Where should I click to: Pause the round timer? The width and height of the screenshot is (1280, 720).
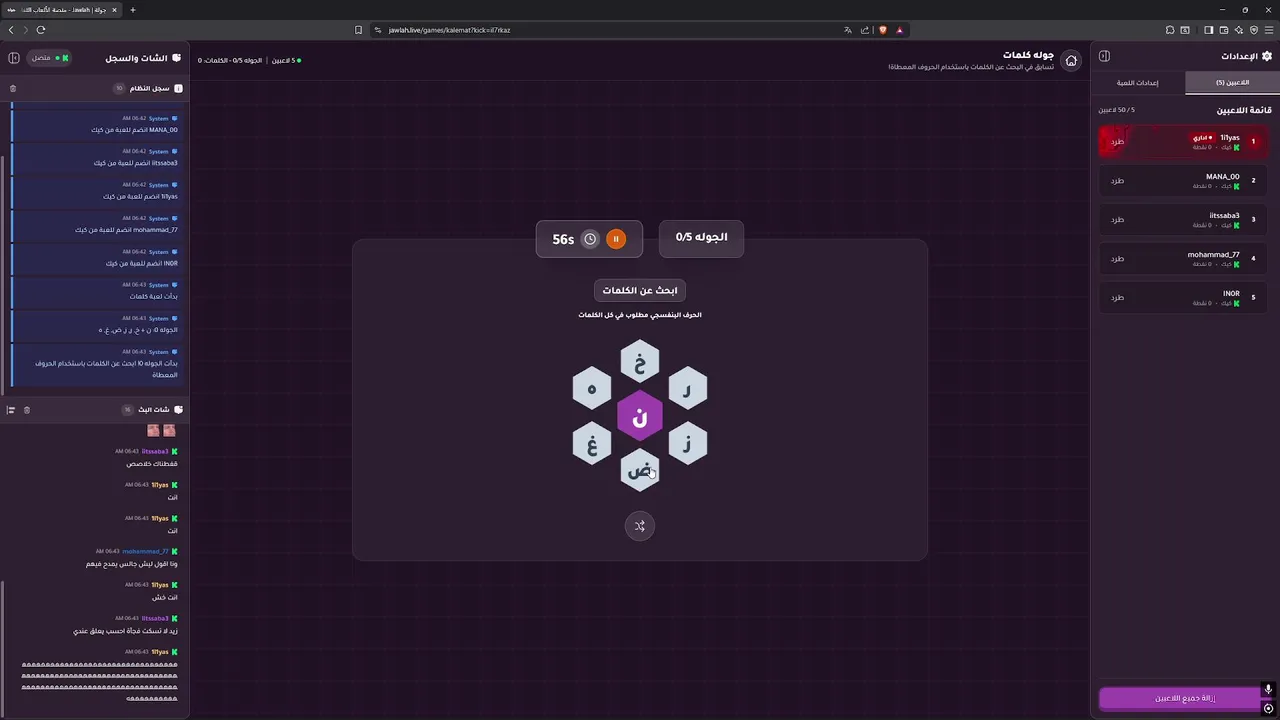(616, 239)
